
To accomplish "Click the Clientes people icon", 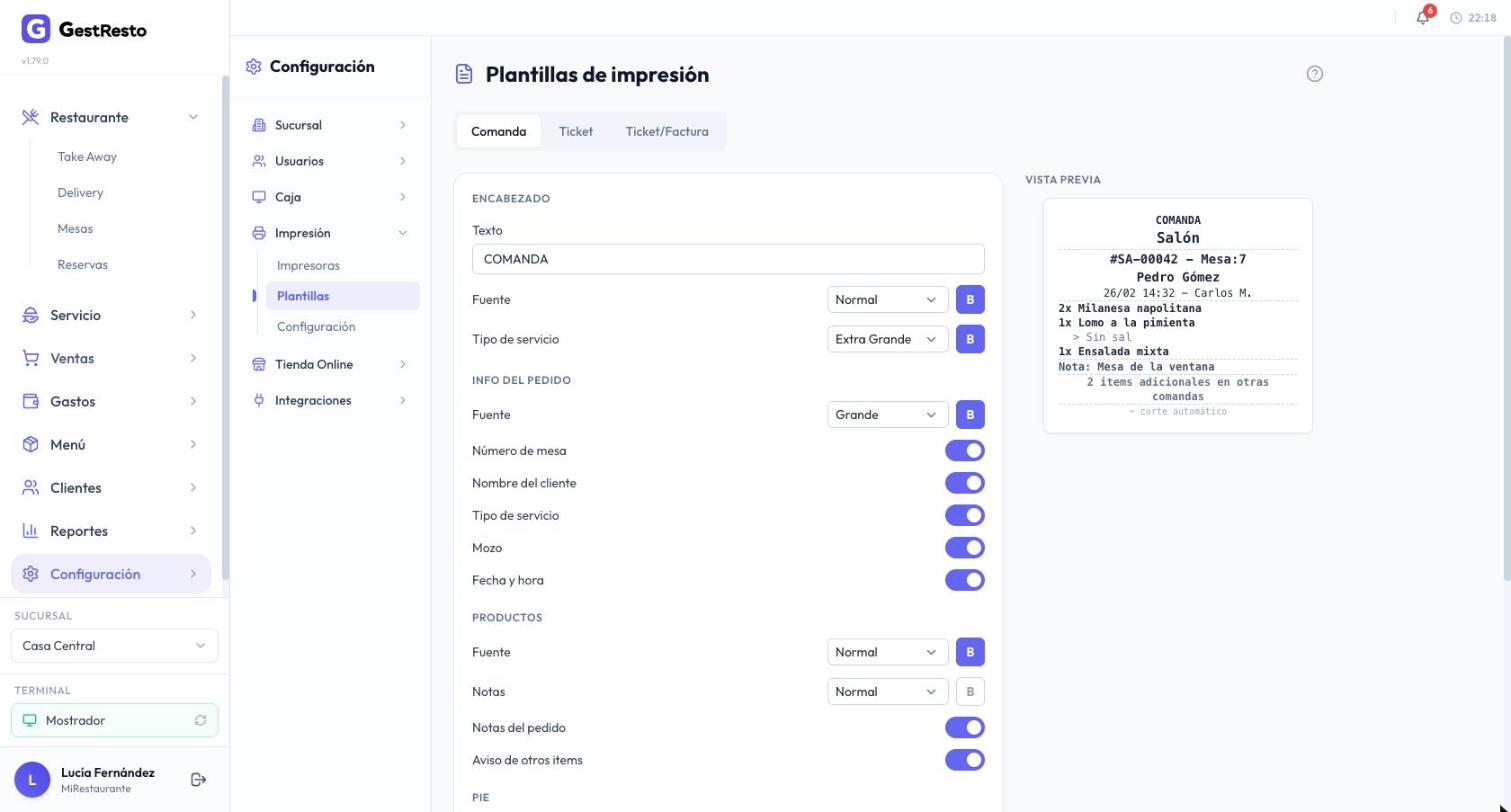I will click(x=30, y=488).
